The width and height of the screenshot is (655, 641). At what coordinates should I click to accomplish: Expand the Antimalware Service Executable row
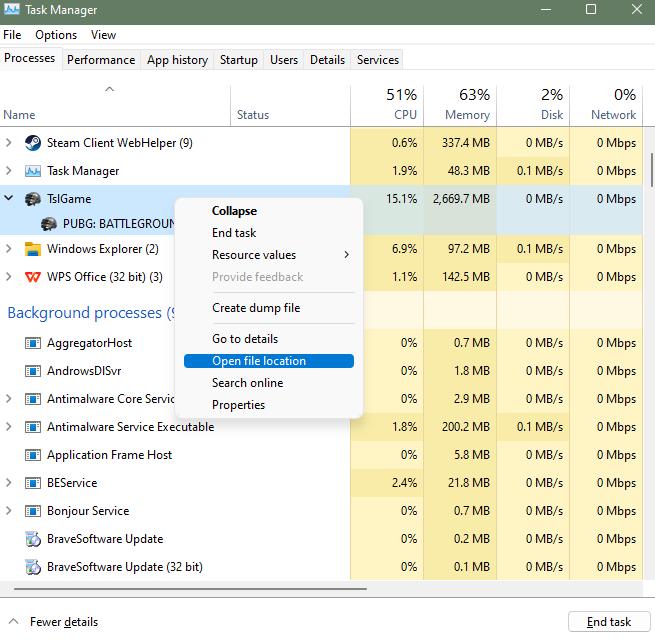[9, 427]
